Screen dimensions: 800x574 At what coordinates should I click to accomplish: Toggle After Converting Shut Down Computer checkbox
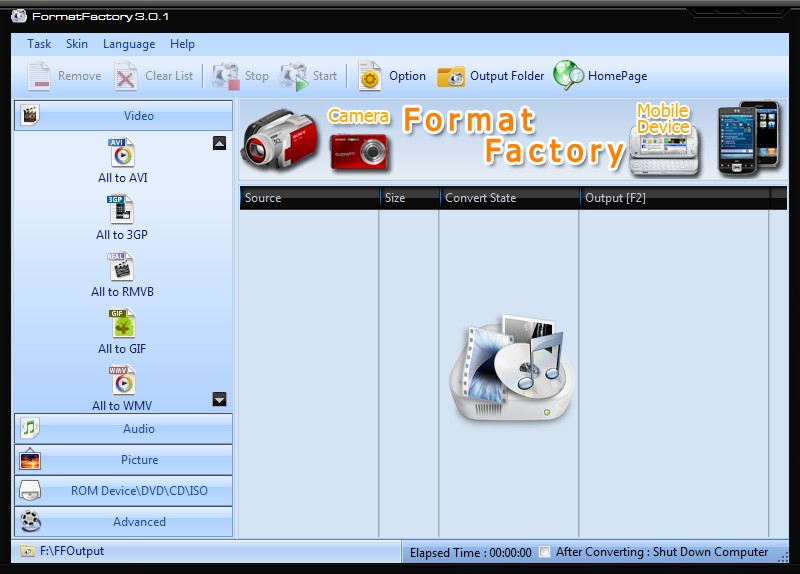pyautogui.click(x=545, y=552)
